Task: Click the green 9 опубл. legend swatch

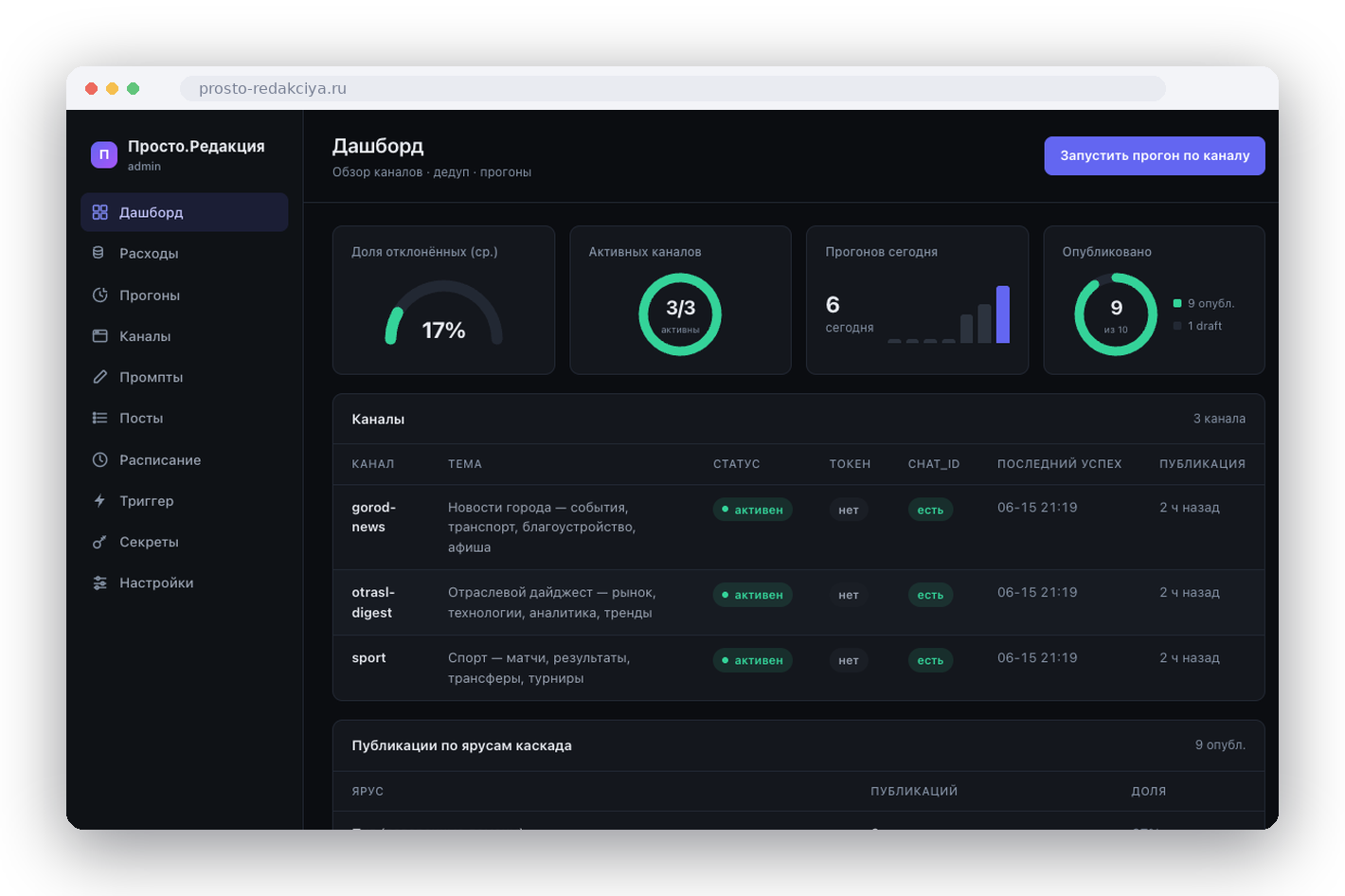Action: pyautogui.click(x=1177, y=303)
